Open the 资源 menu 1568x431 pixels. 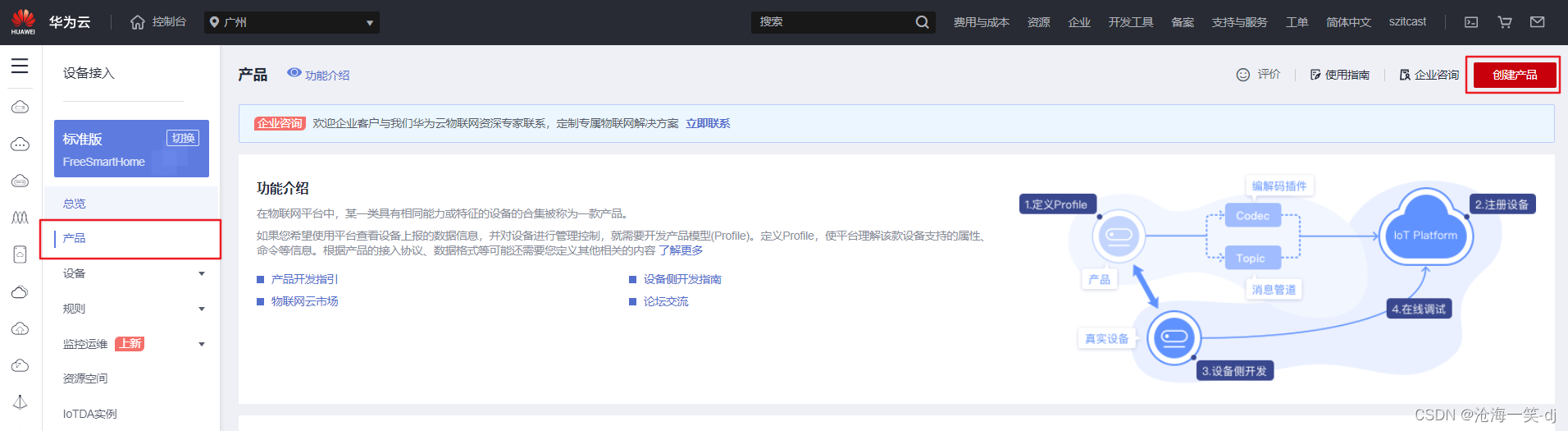(x=1038, y=22)
